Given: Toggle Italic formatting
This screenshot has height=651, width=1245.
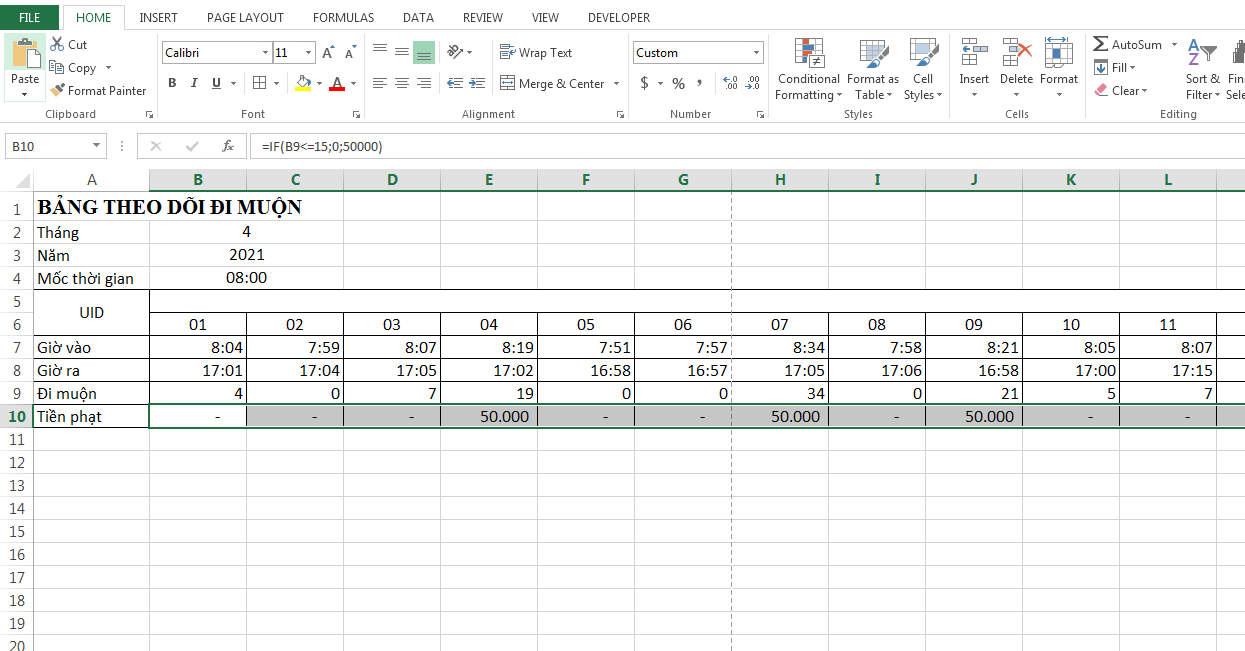Looking at the screenshot, I should coord(194,83).
